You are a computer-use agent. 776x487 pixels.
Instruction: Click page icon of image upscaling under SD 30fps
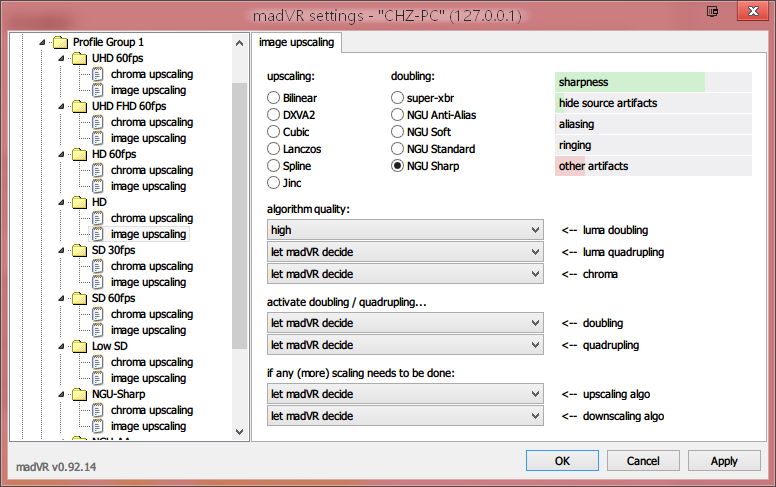click(98, 282)
